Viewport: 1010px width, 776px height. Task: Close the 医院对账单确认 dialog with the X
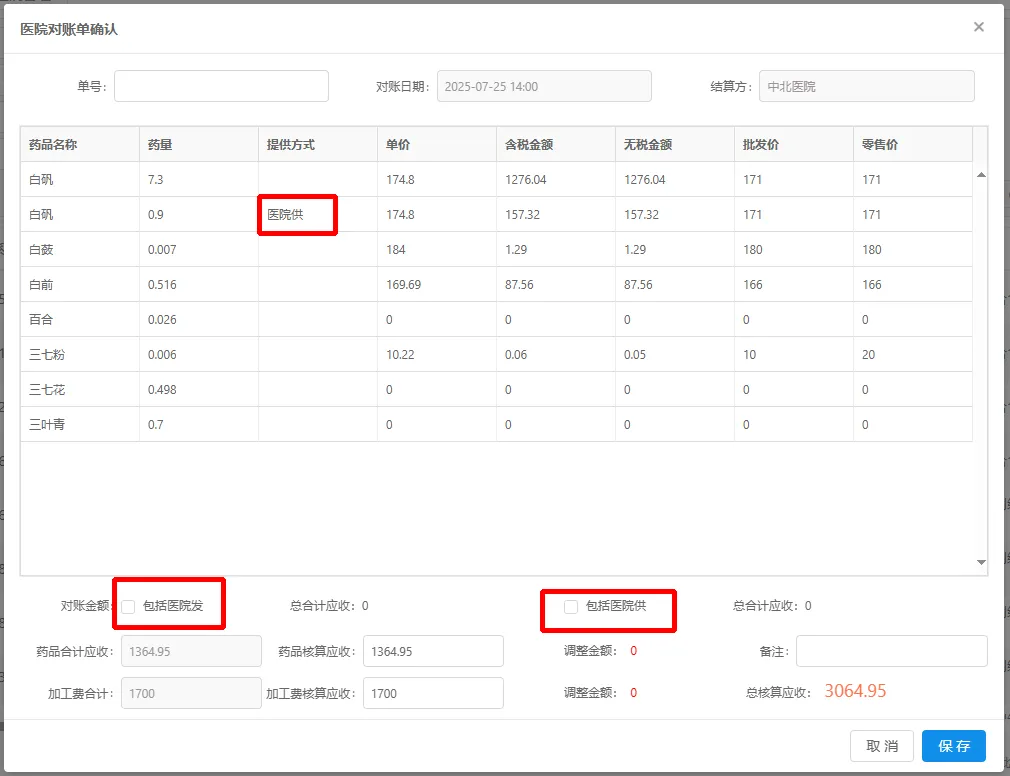(x=978, y=27)
